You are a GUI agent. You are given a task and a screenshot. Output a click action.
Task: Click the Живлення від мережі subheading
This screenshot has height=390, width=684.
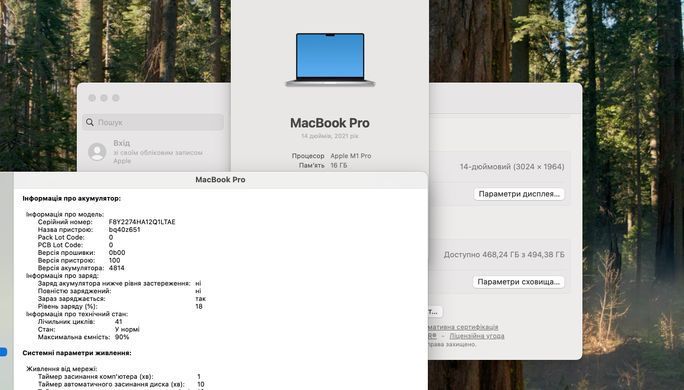[62, 369]
